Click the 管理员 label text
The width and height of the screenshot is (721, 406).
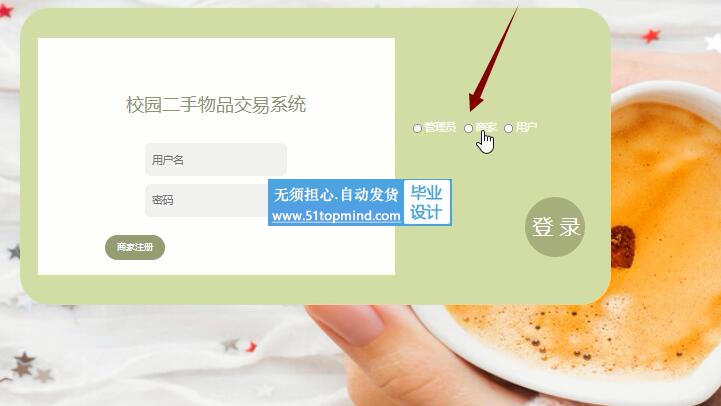click(440, 127)
